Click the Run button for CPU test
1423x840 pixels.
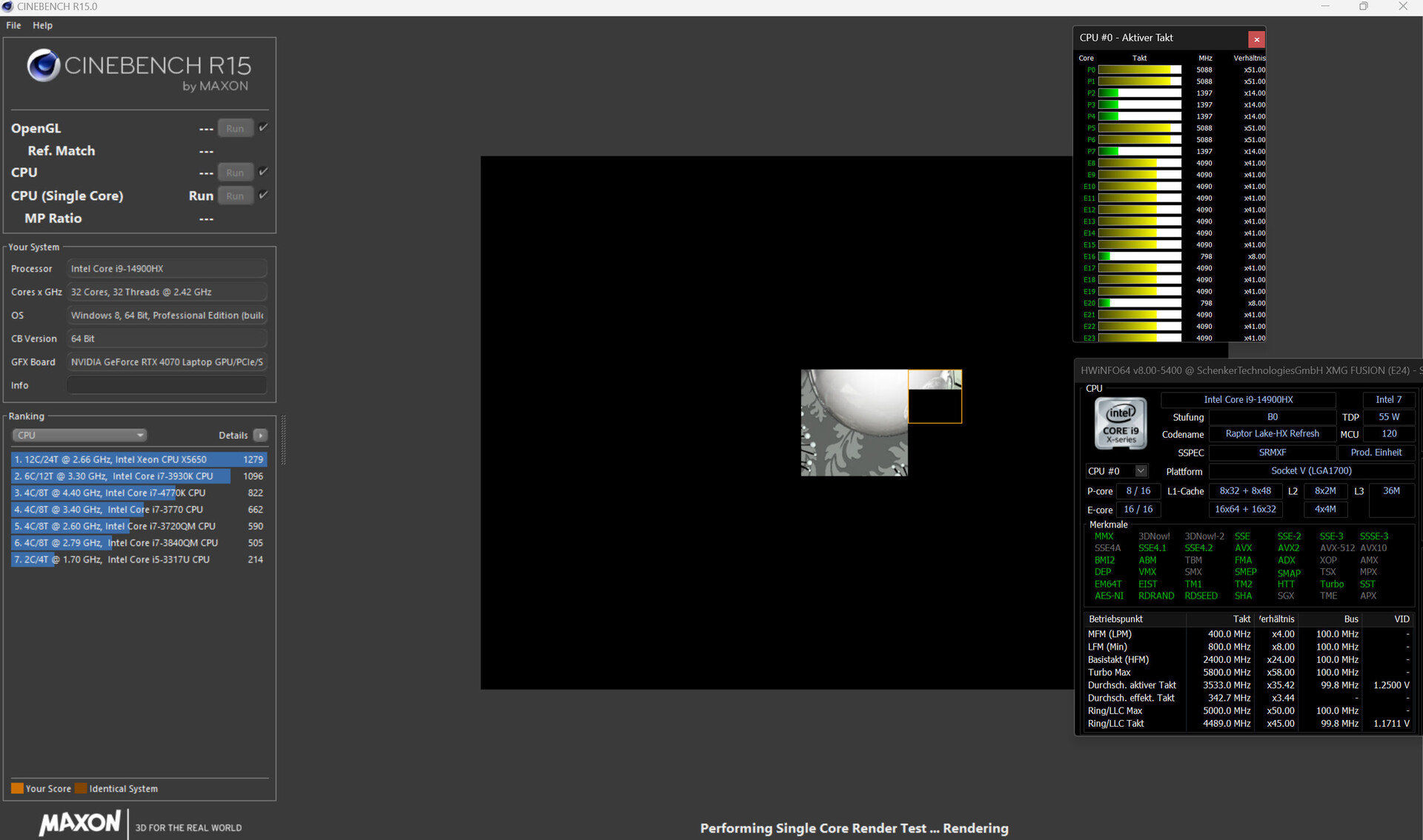[x=235, y=173]
